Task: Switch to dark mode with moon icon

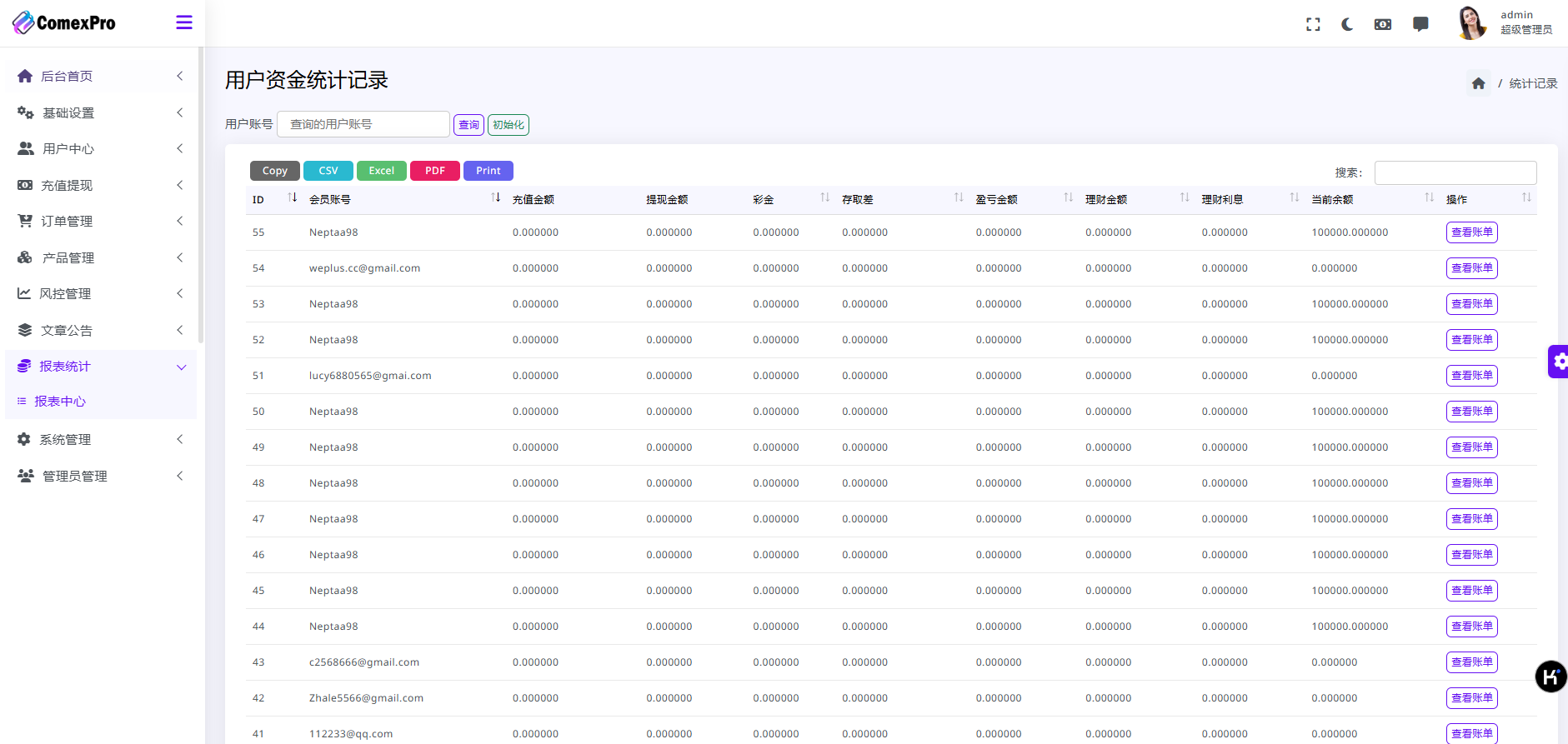Action: 1347,24
